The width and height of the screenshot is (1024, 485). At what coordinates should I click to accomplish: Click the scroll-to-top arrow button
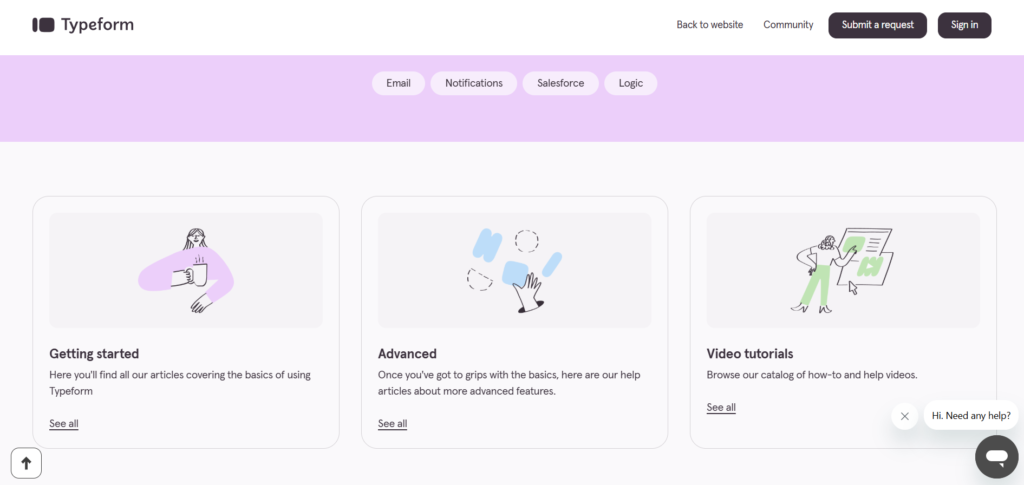[x=26, y=463]
